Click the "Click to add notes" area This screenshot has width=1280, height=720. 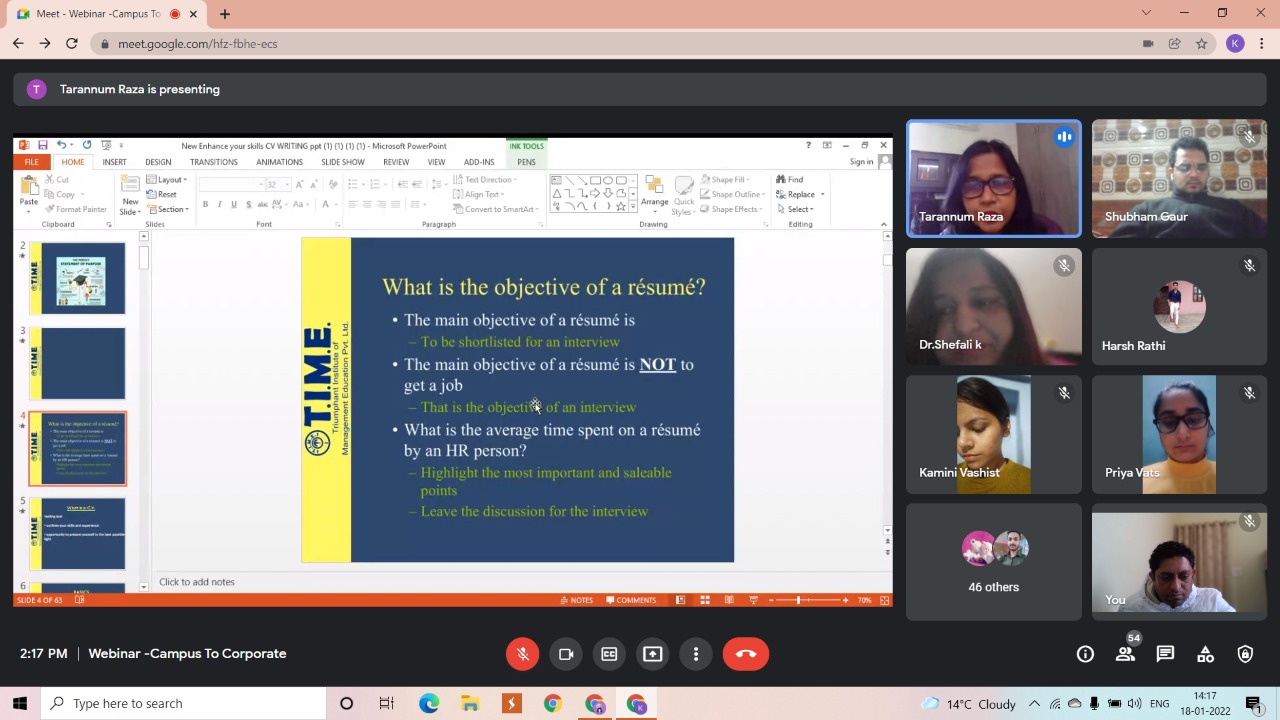[x=197, y=582]
